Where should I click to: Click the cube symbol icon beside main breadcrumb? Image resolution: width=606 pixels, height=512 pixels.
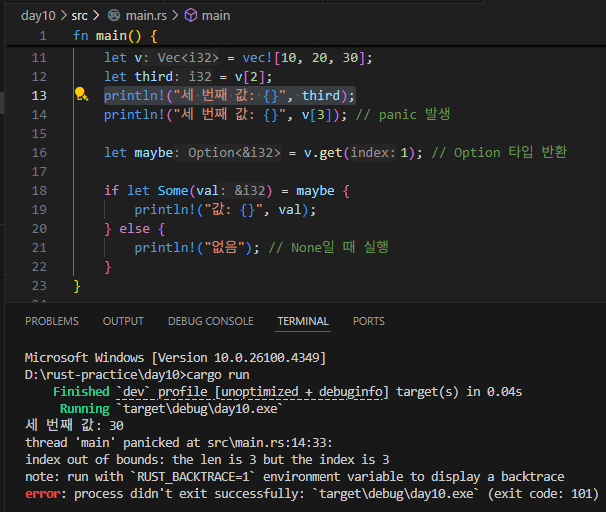point(191,15)
